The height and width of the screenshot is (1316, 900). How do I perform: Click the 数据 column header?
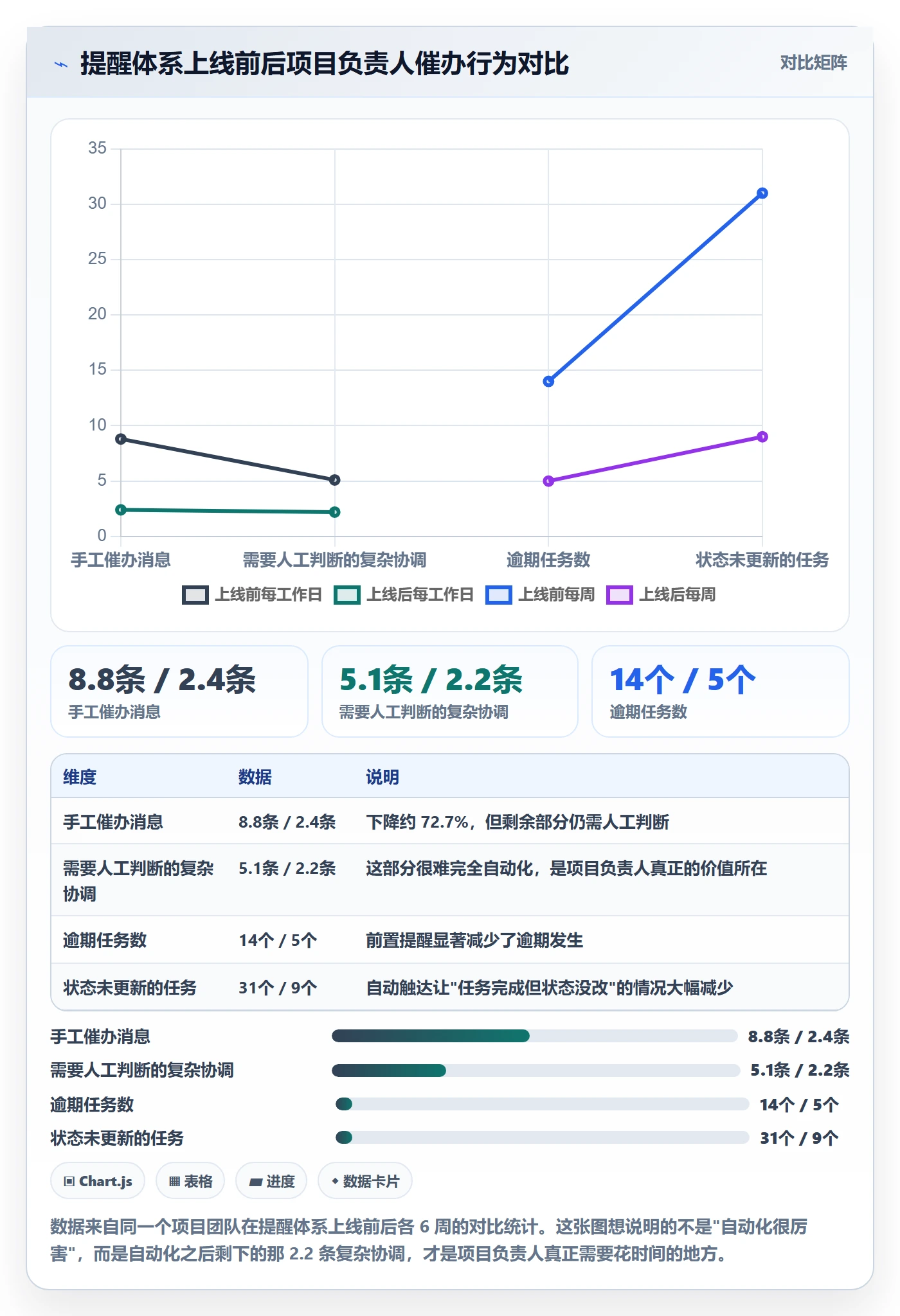[255, 777]
